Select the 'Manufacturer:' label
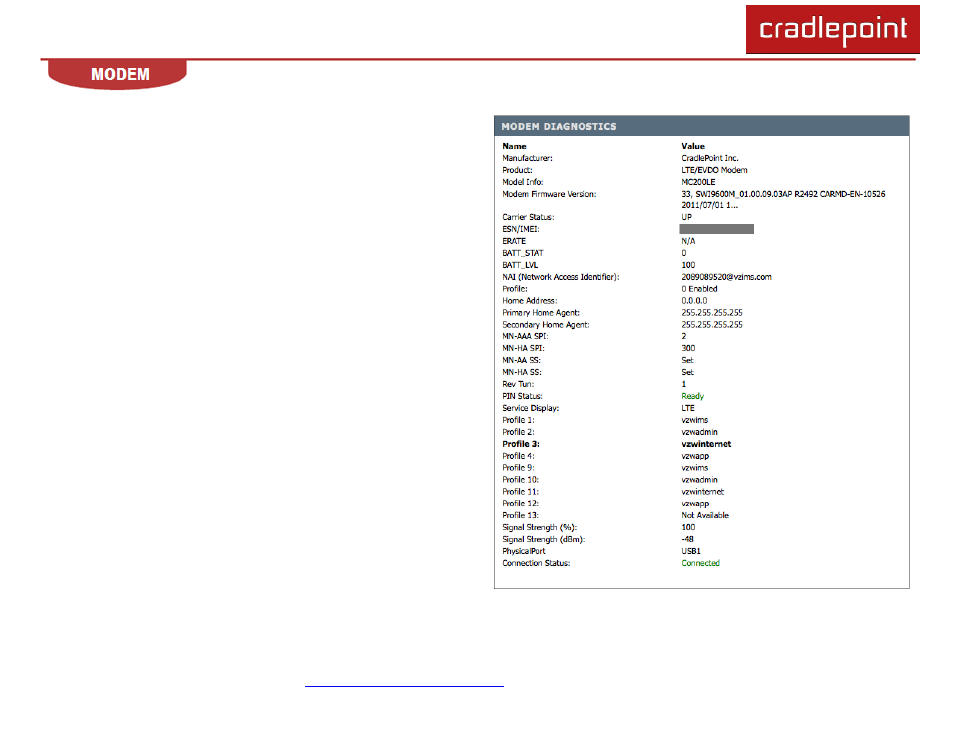Viewport: 954px width, 737px height. (x=527, y=158)
